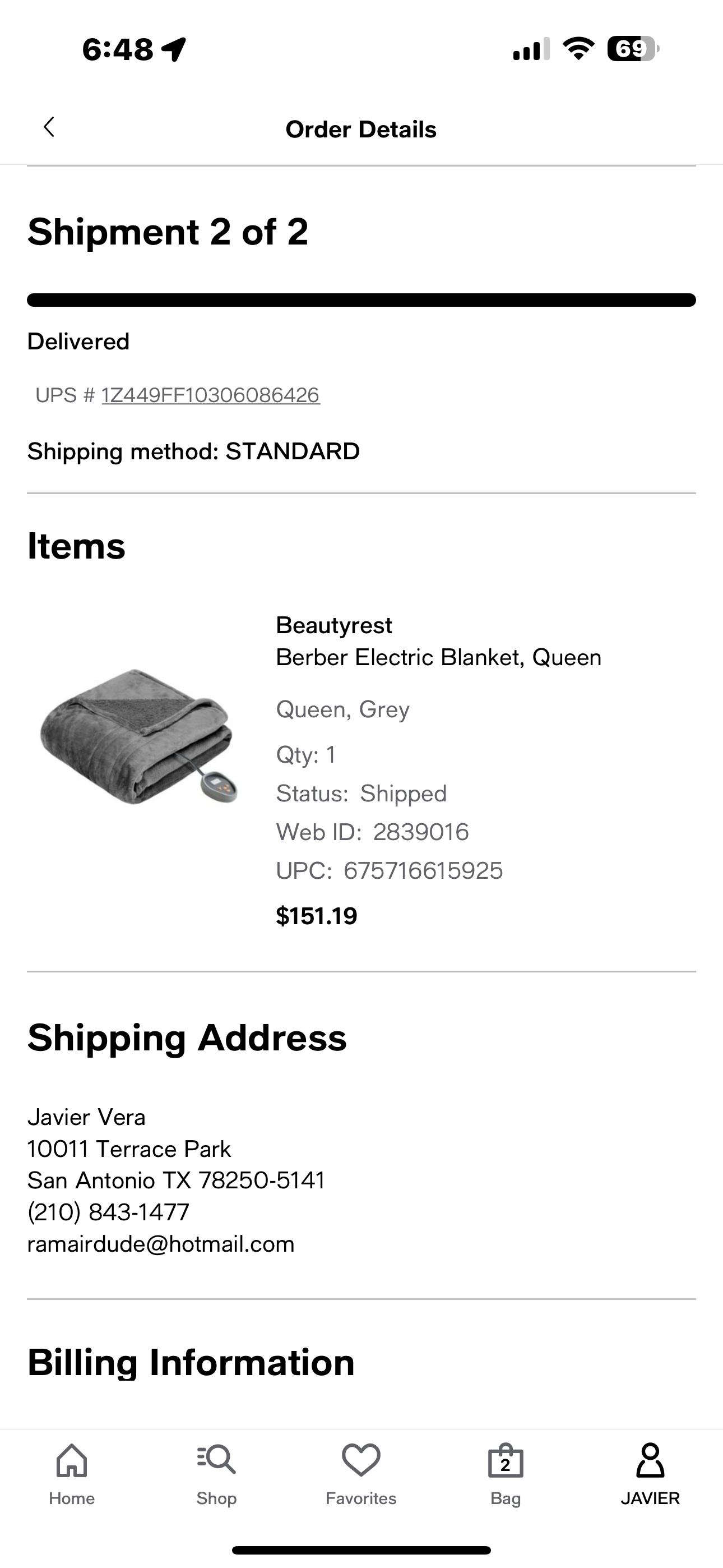Image resolution: width=723 pixels, height=1568 pixels.
Task: Open the Favorites heart icon
Action: (x=361, y=1460)
